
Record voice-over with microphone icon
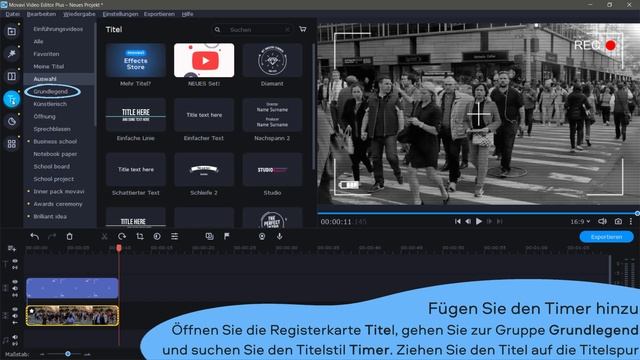click(280, 236)
